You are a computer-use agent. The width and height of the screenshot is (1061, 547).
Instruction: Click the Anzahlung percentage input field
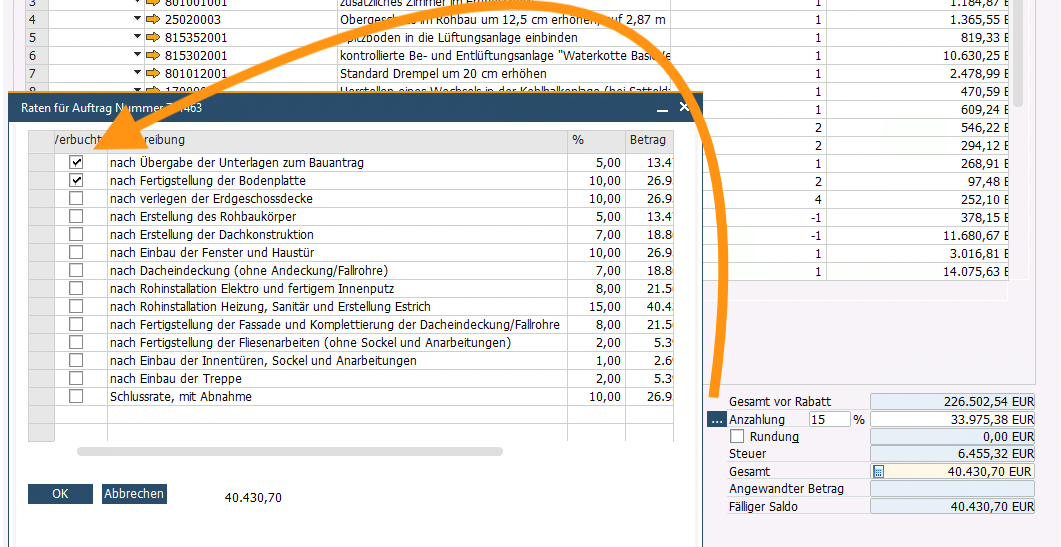pyautogui.click(x=829, y=420)
